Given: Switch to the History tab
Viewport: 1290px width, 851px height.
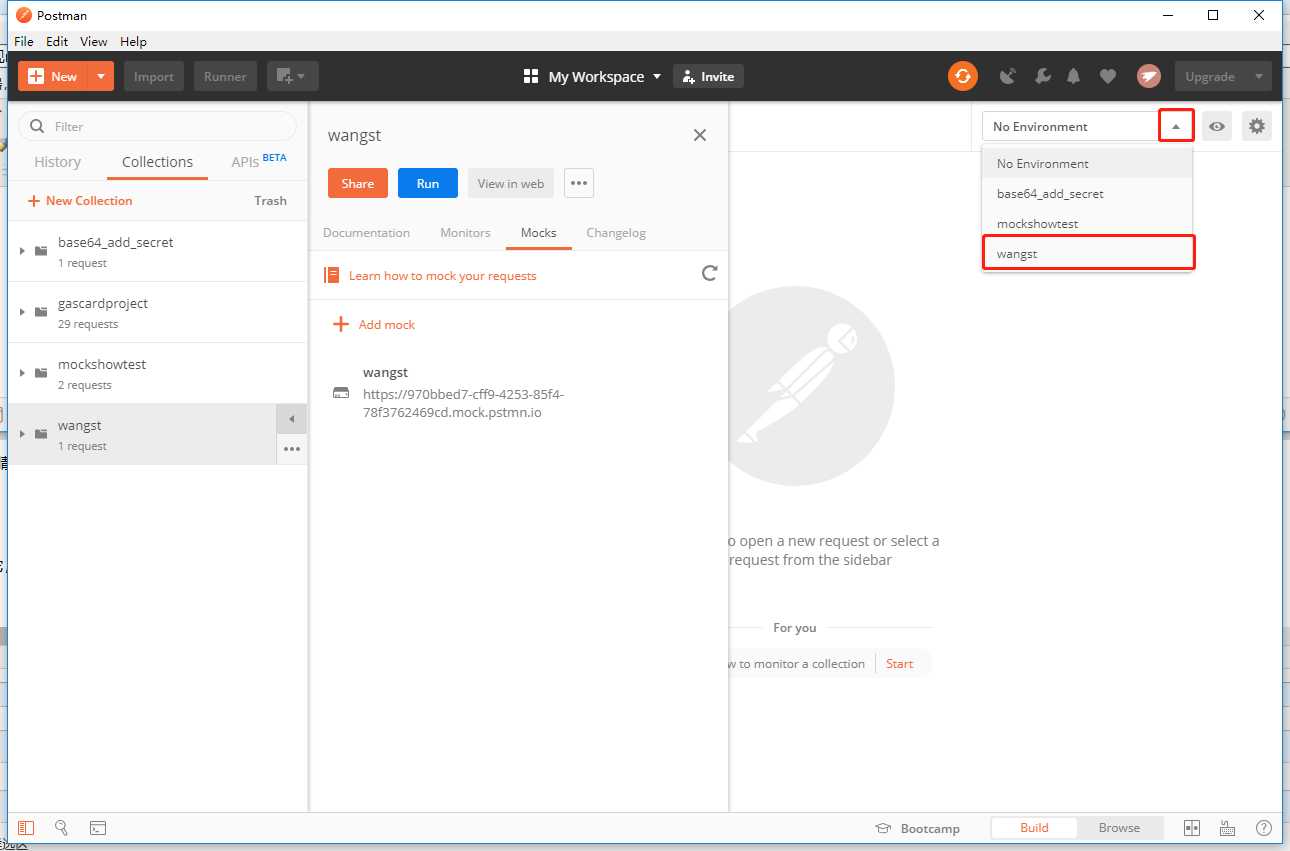Looking at the screenshot, I should [x=57, y=162].
